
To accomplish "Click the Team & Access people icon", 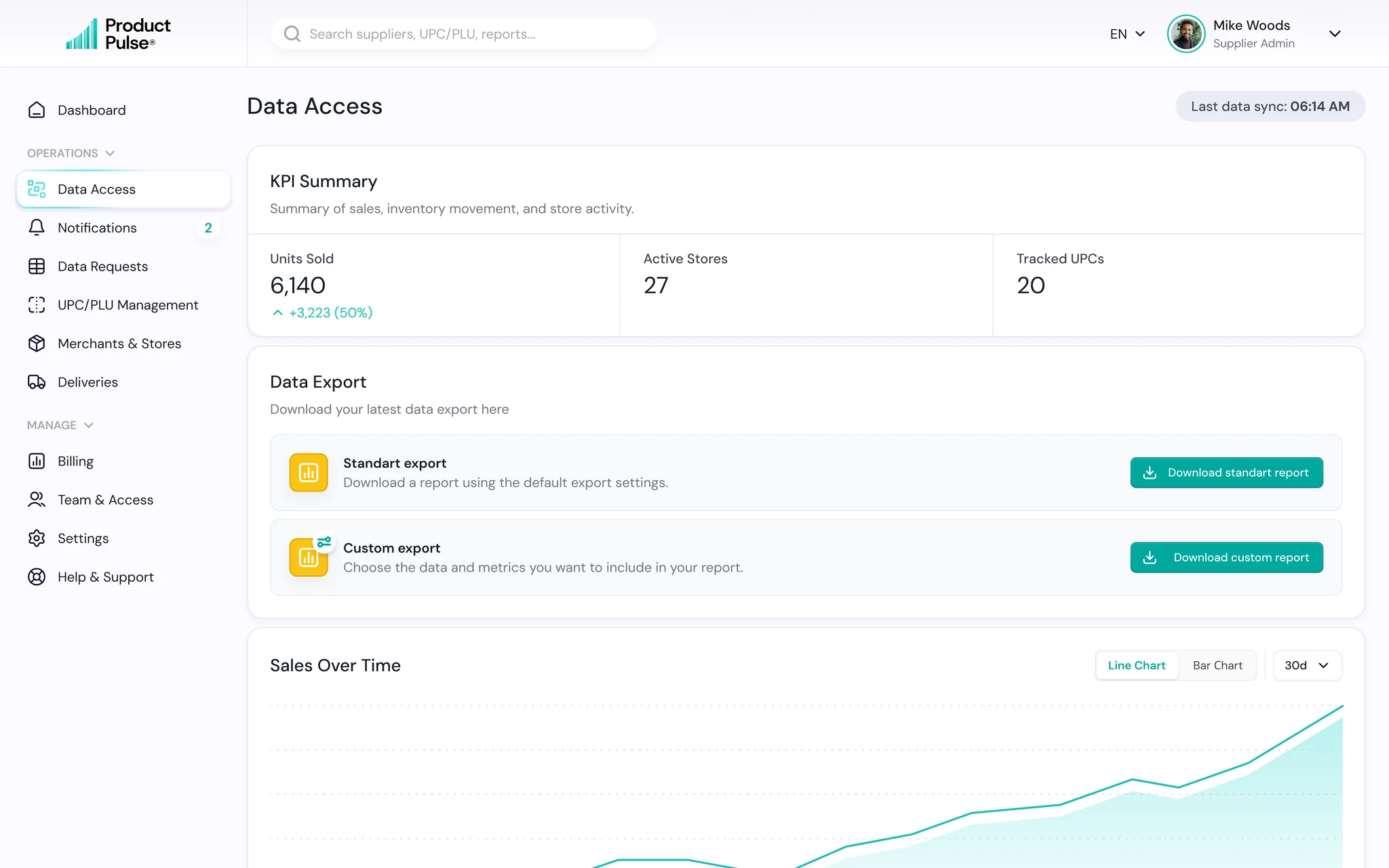I will [37, 500].
